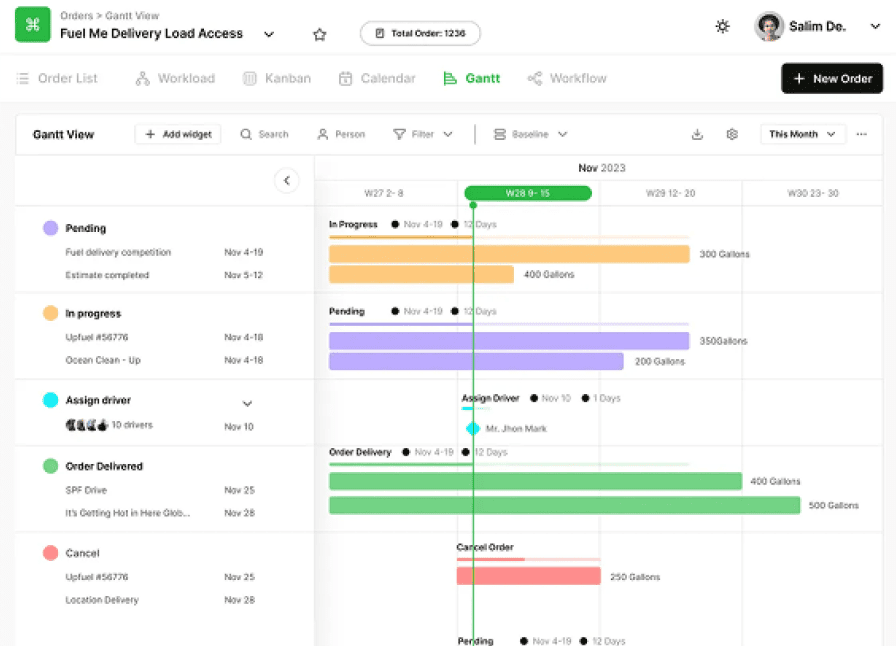896x646 pixels.
Task: Click the green app logo icon
Action: tap(33, 26)
